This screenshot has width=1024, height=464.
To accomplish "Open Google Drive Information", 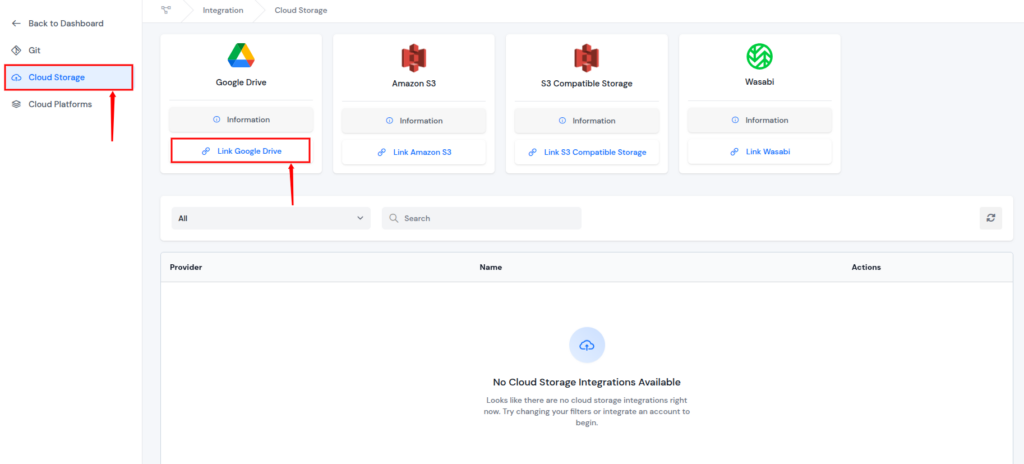I will 241,120.
